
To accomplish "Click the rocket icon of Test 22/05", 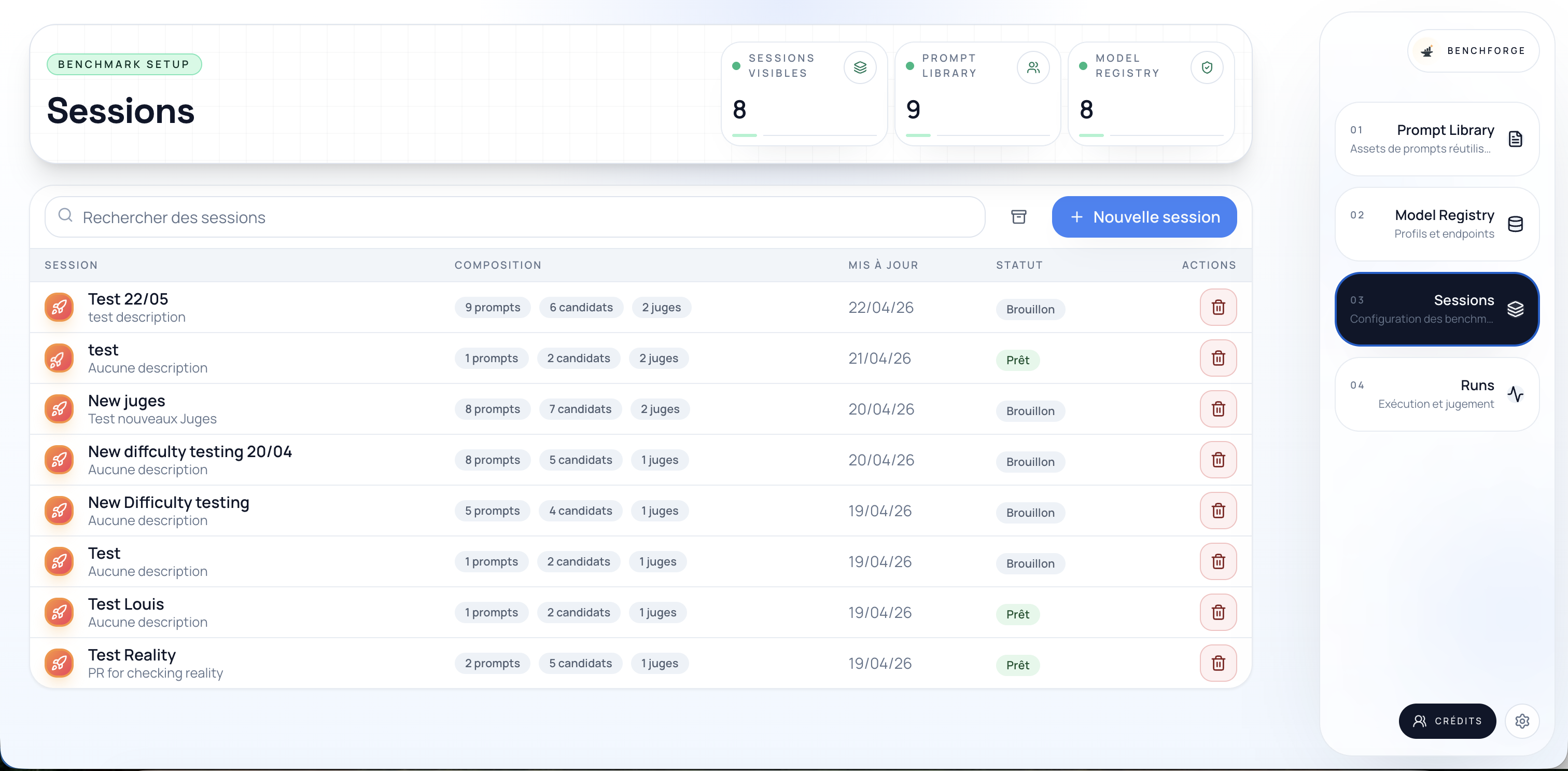I will (x=59, y=308).
